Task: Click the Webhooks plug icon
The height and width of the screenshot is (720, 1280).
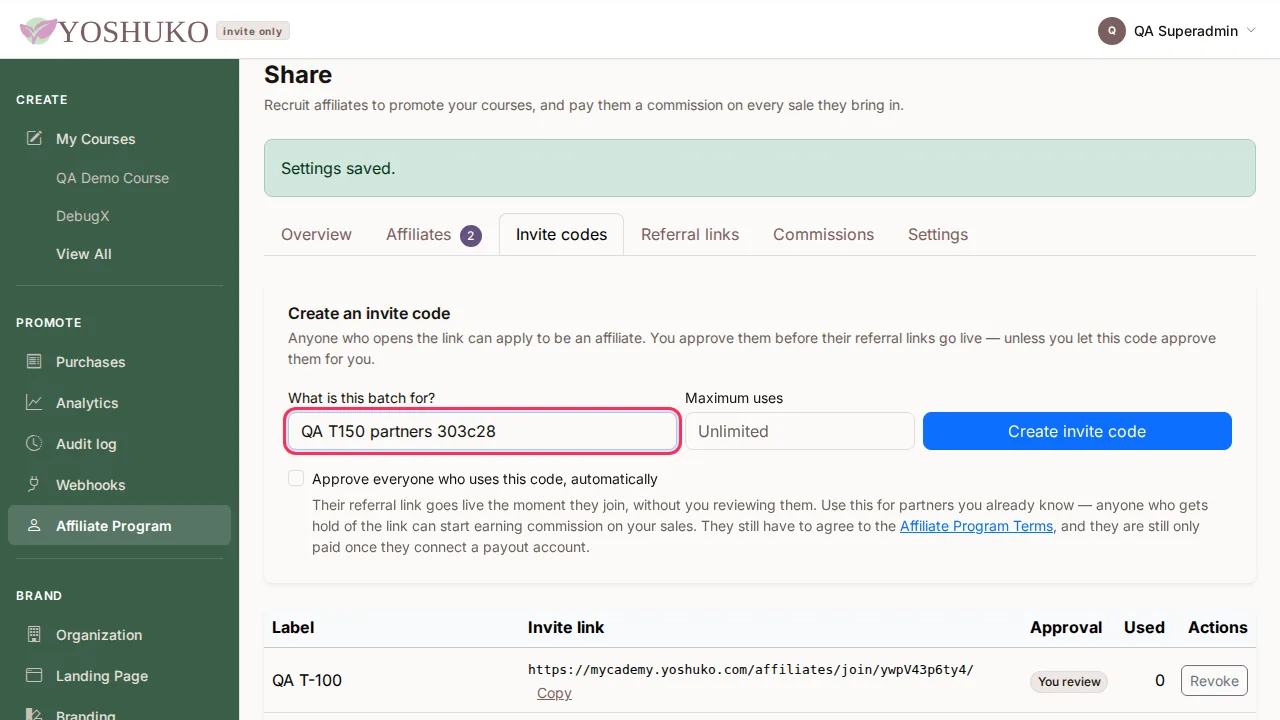Action: point(34,484)
